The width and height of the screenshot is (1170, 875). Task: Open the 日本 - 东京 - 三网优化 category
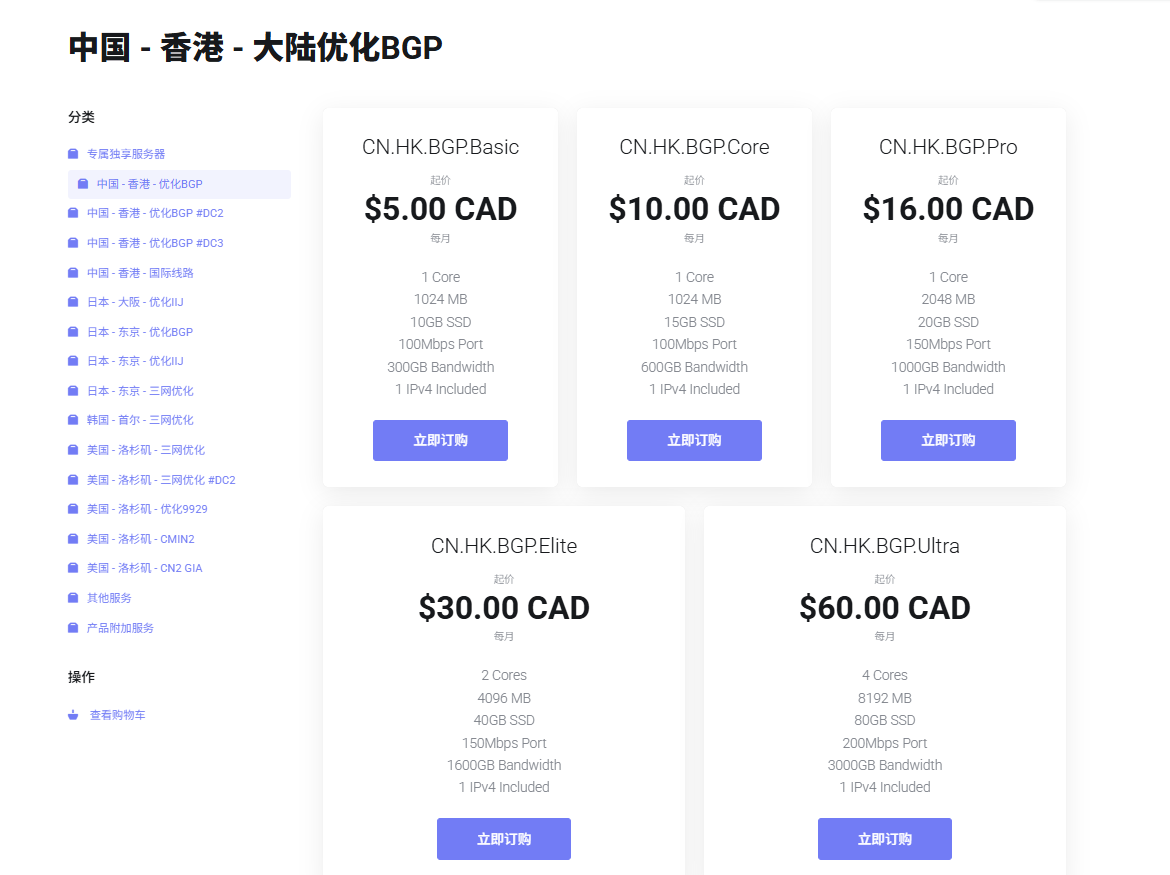pyautogui.click(x=139, y=390)
